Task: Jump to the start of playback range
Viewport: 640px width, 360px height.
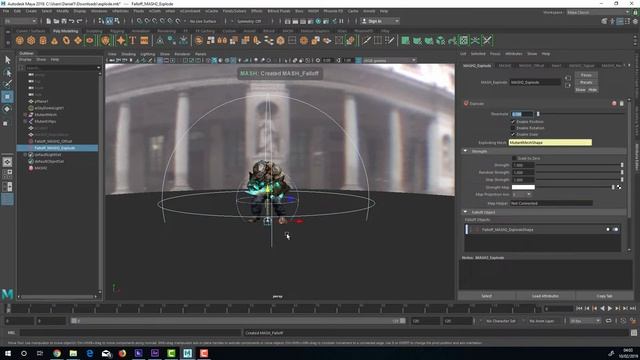Action: pos(579,309)
